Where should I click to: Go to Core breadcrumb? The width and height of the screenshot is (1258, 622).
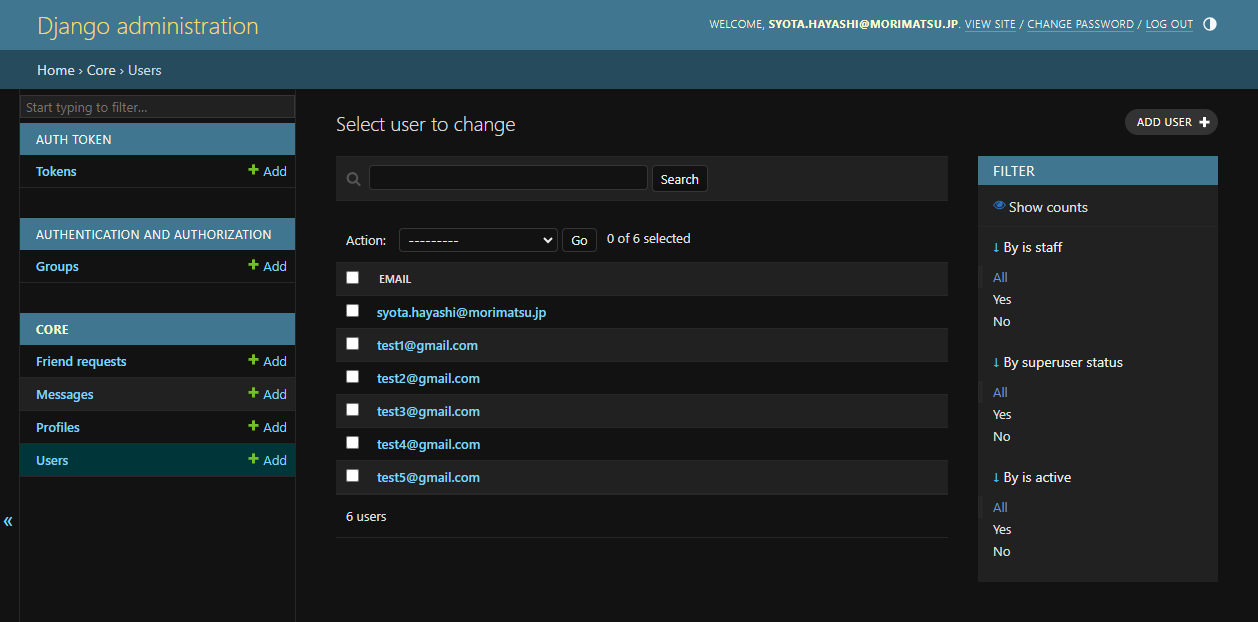(101, 70)
